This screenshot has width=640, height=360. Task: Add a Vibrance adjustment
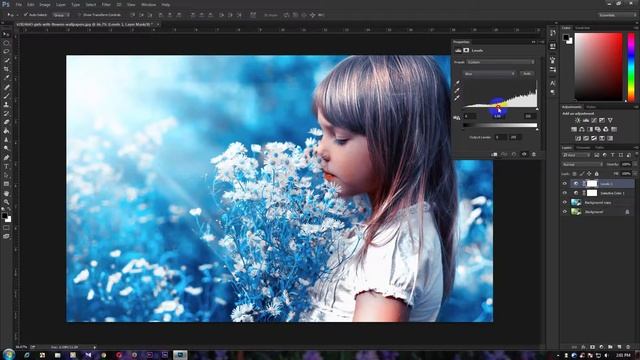coord(610,120)
